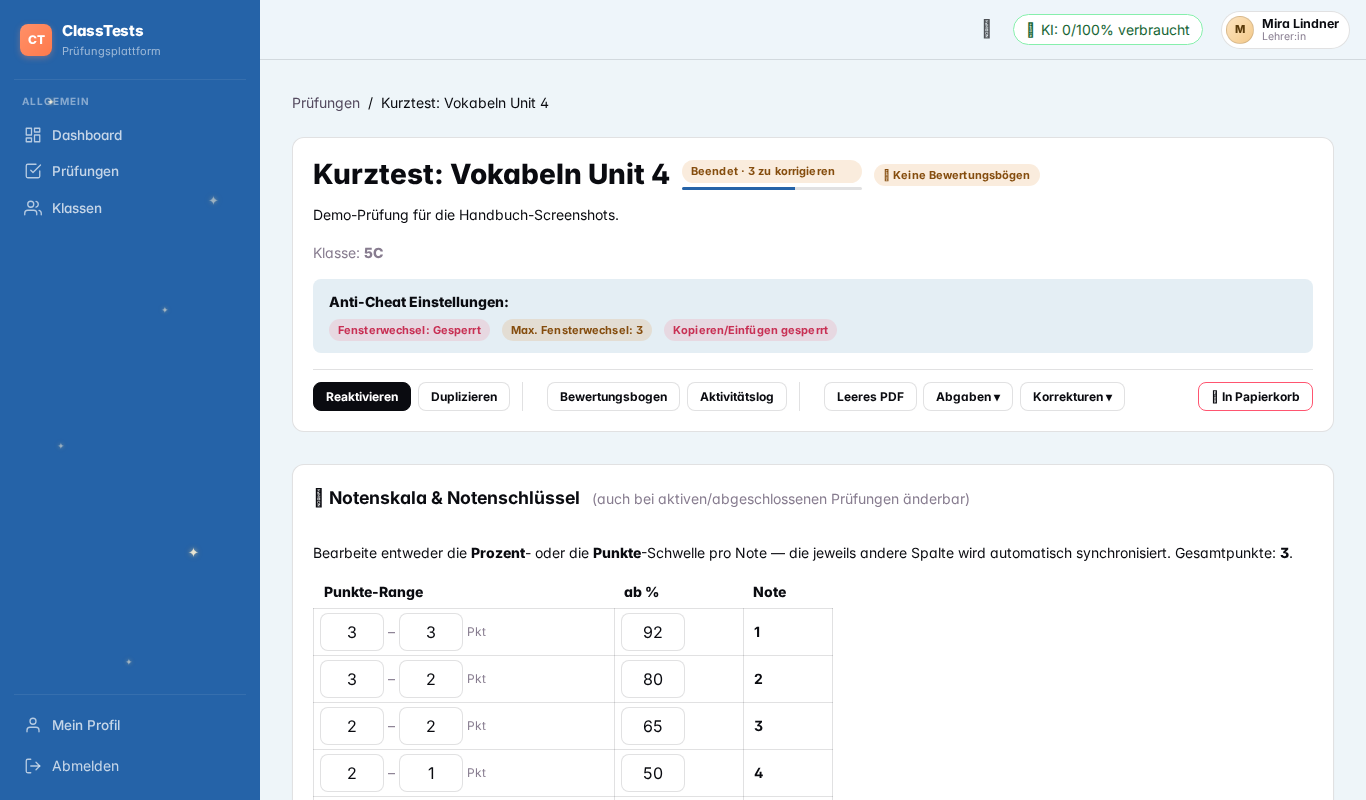Click the Klassen people icon in sidebar
1366x800 pixels.
click(x=33, y=208)
